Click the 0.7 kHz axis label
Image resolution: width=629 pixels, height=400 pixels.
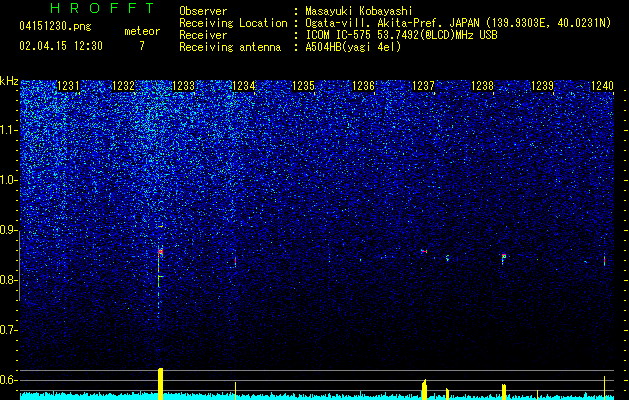tap(8, 330)
